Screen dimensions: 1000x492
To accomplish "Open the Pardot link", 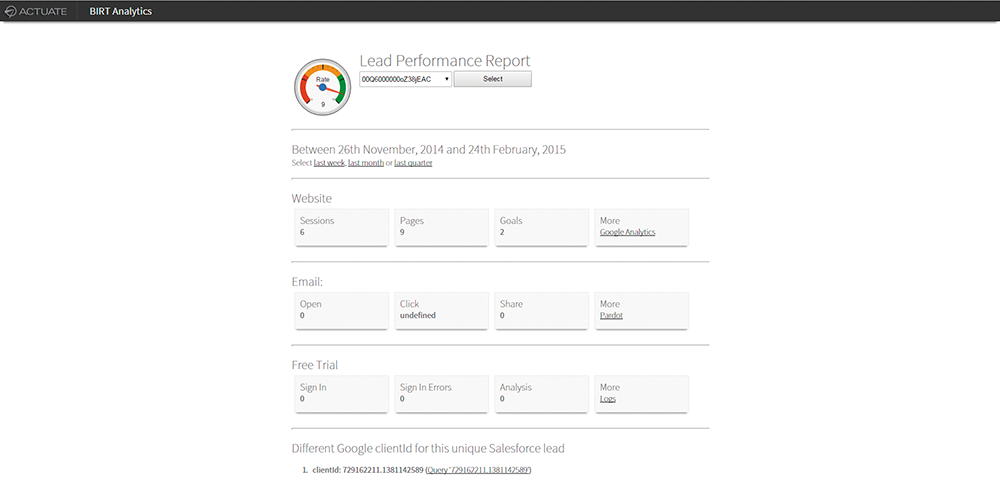I will (610, 315).
